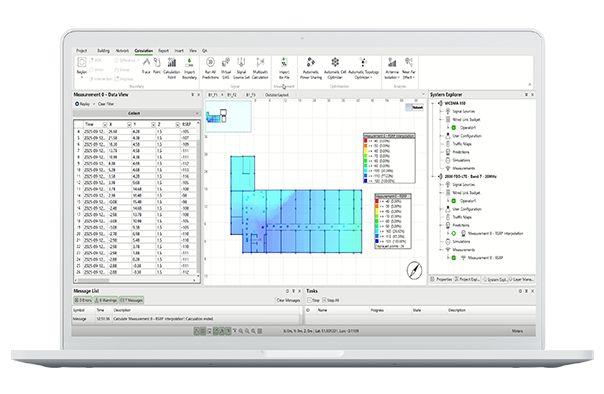Open the Y column filter dropdown
The image size is (604, 394).
(153, 124)
